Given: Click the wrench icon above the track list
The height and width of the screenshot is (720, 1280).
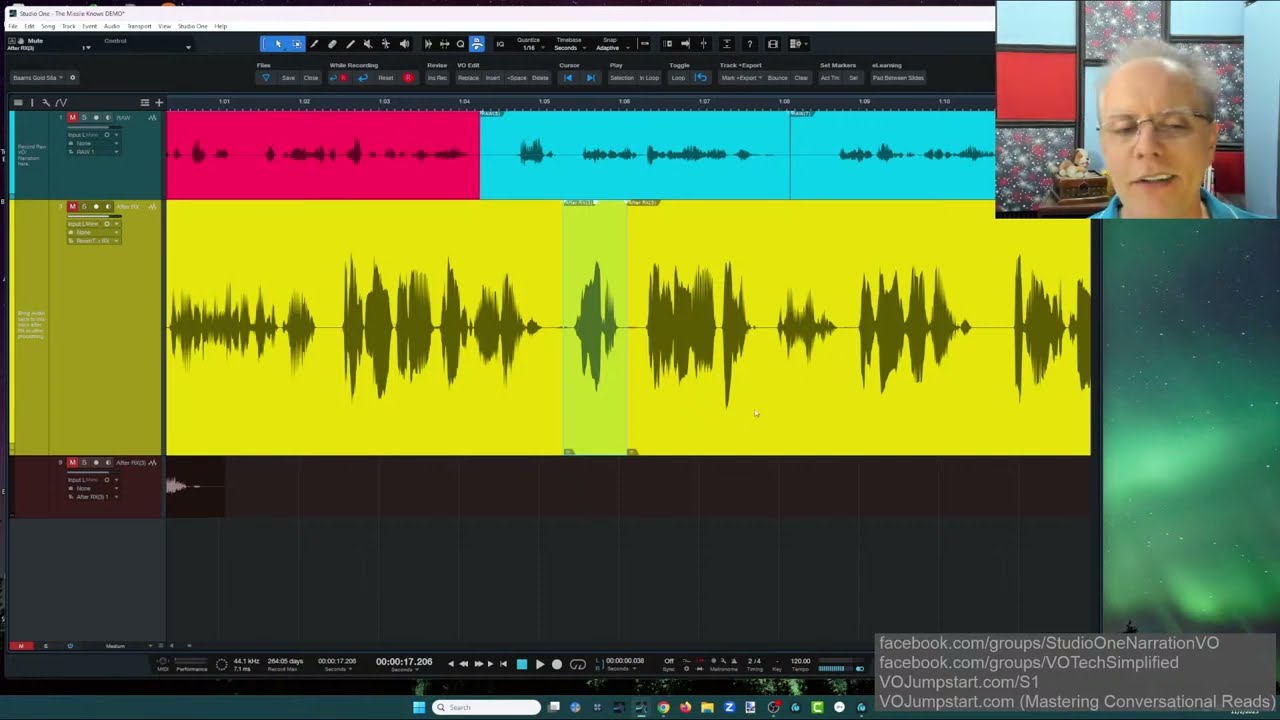Looking at the screenshot, I should (45, 102).
